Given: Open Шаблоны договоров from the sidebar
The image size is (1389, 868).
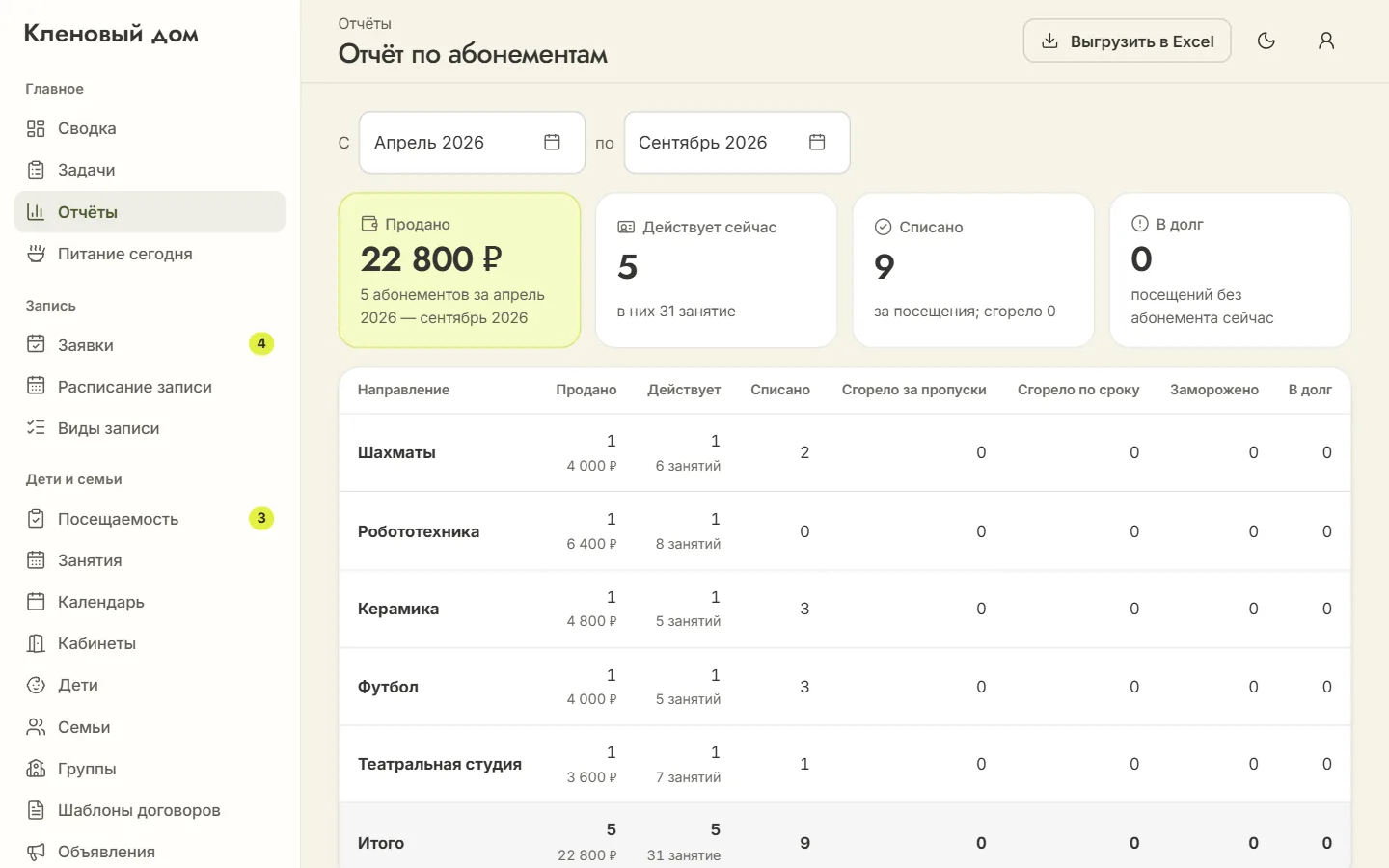Looking at the screenshot, I should click(150, 810).
